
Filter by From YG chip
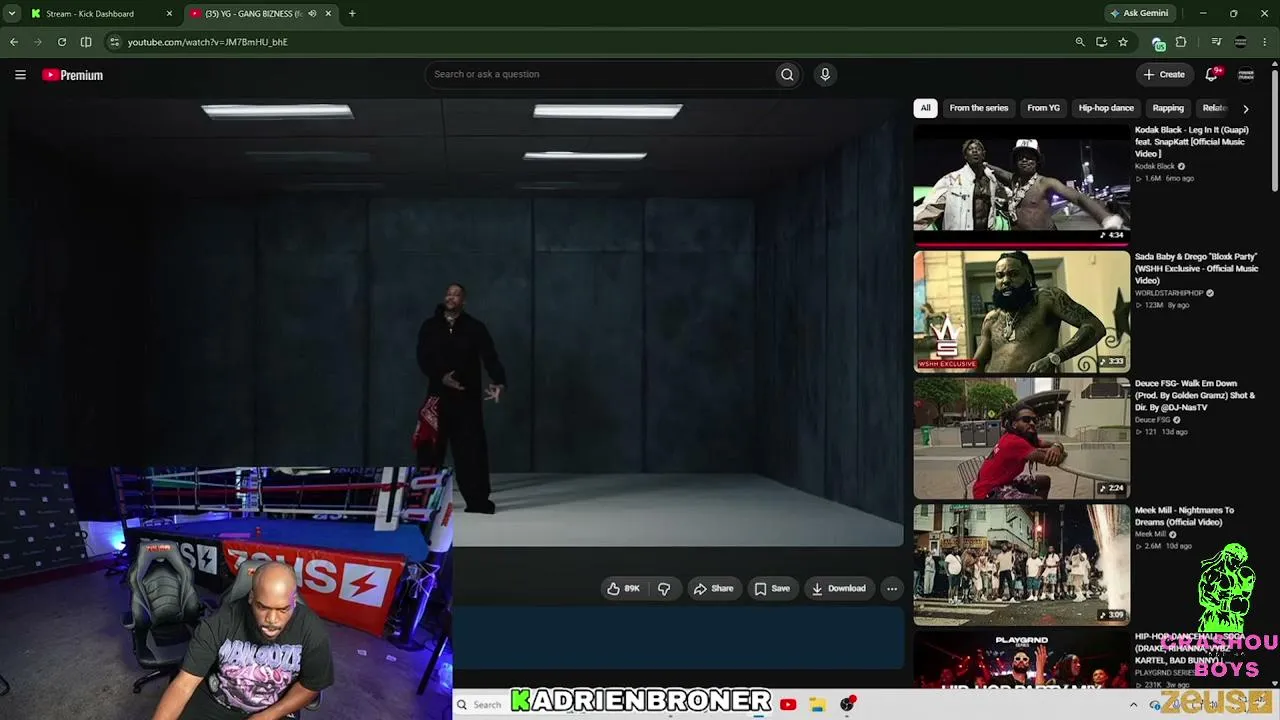(1043, 108)
